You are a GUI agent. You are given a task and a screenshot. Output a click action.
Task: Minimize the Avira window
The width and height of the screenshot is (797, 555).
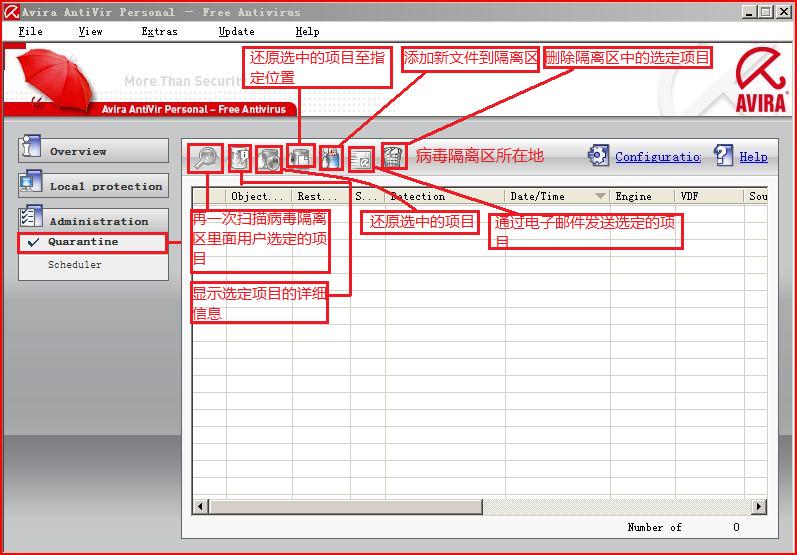point(749,12)
